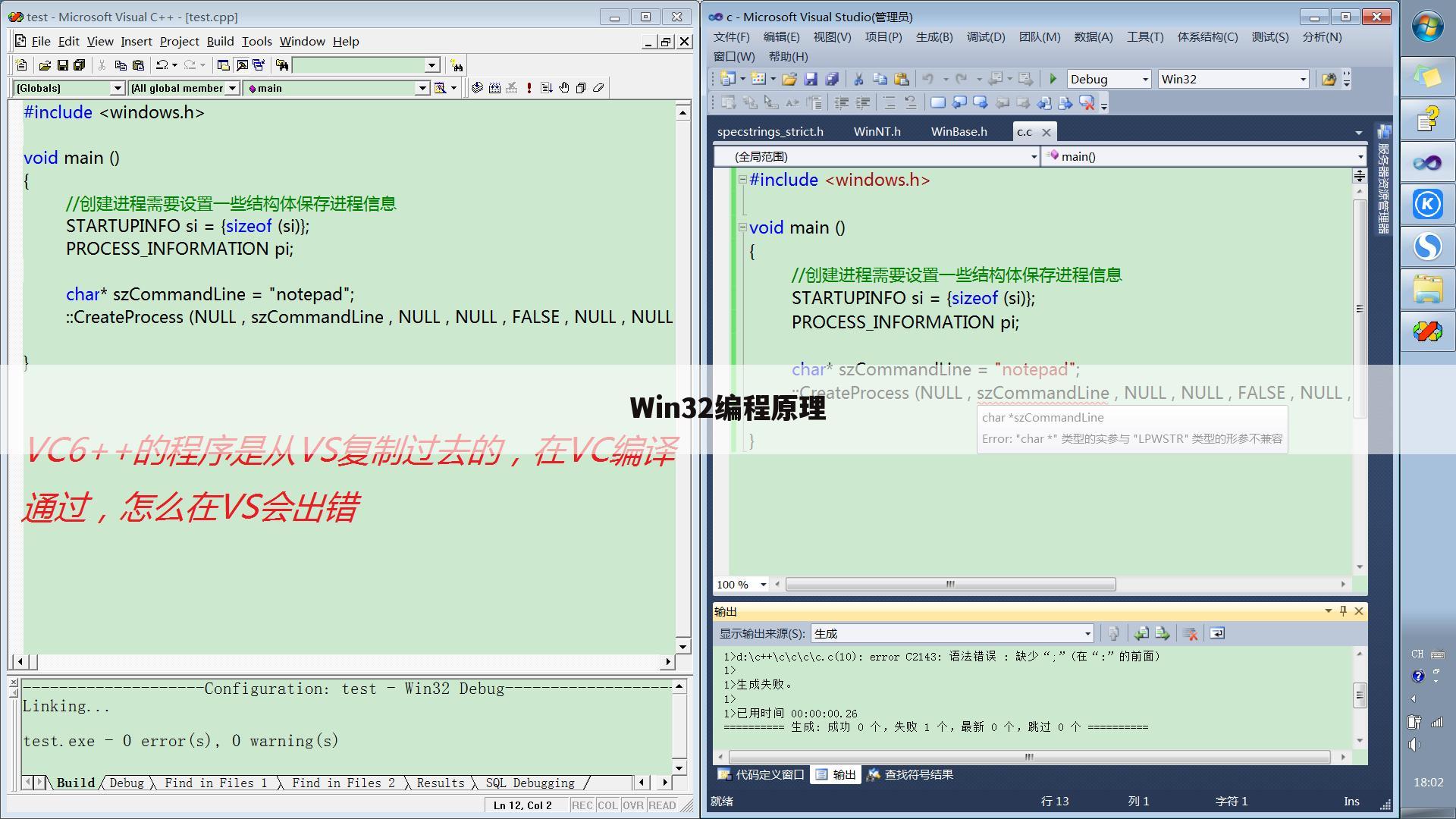Open the 调试(D) menu in Visual Studio
This screenshot has width=1456, height=819.
click(986, 36)
